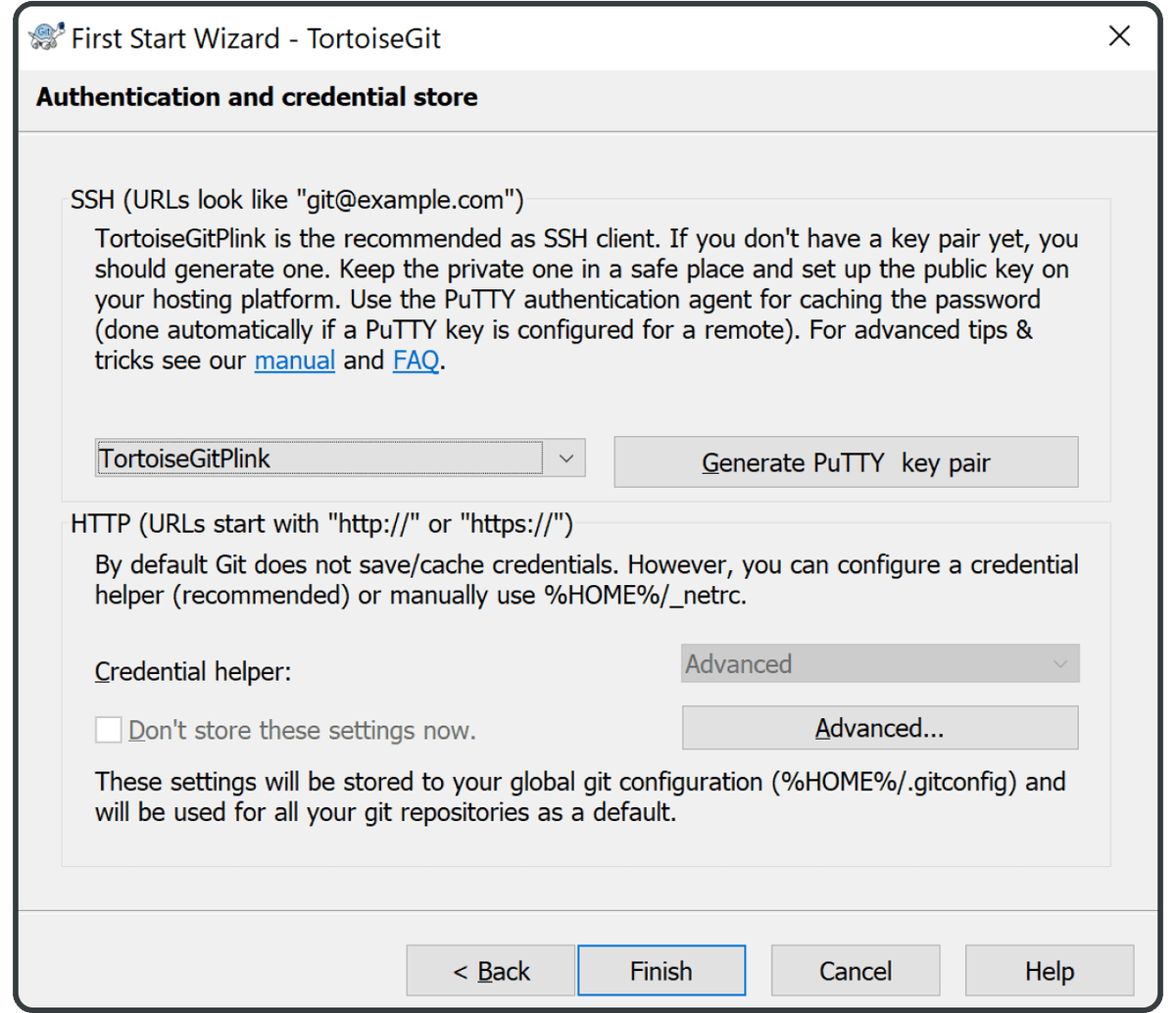This screenshot has height=1013, width=1176.
Task: Click the HTTP group box label
Action: tap(321, 524)
